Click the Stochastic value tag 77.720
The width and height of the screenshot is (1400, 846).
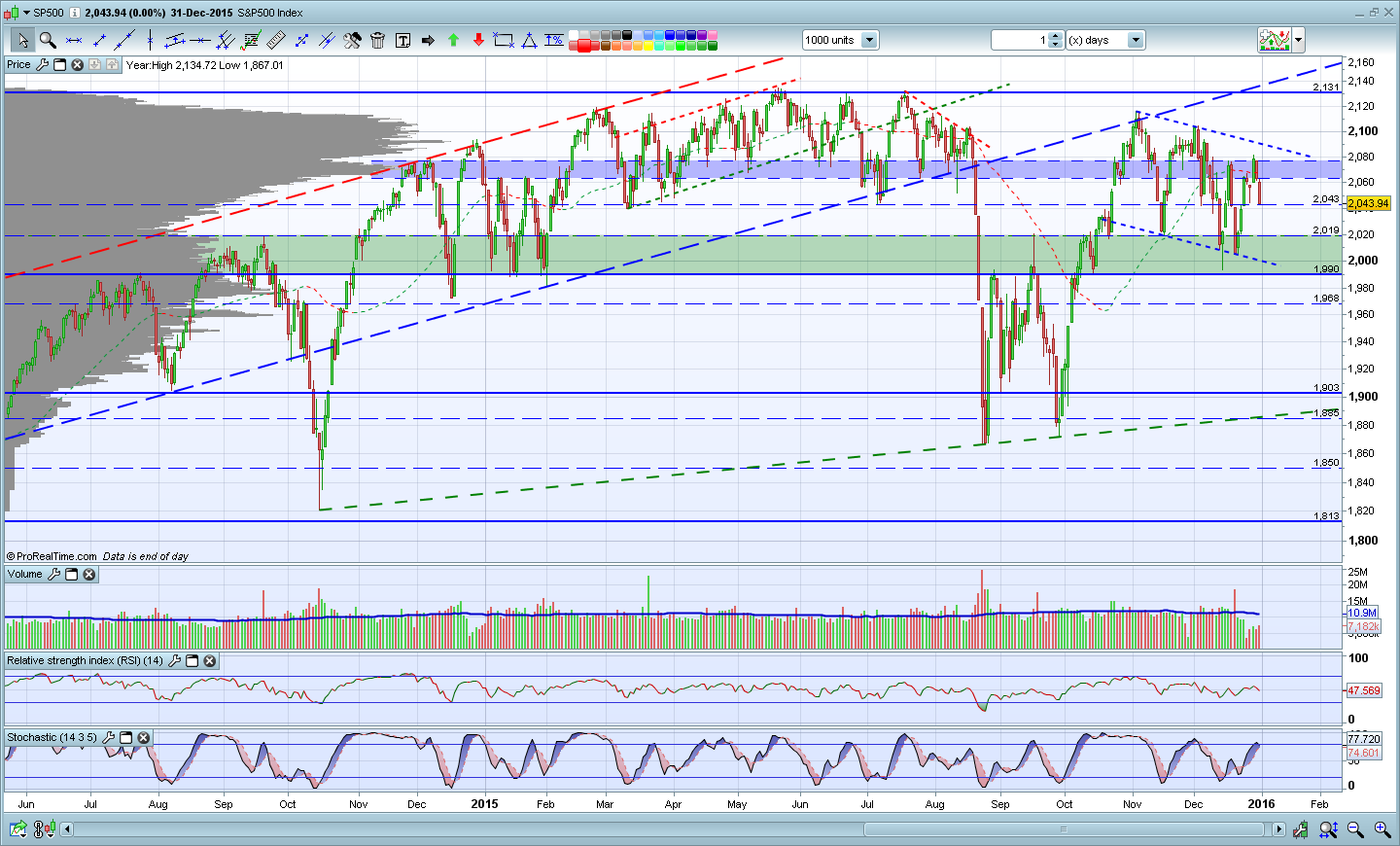[1363, 739]
